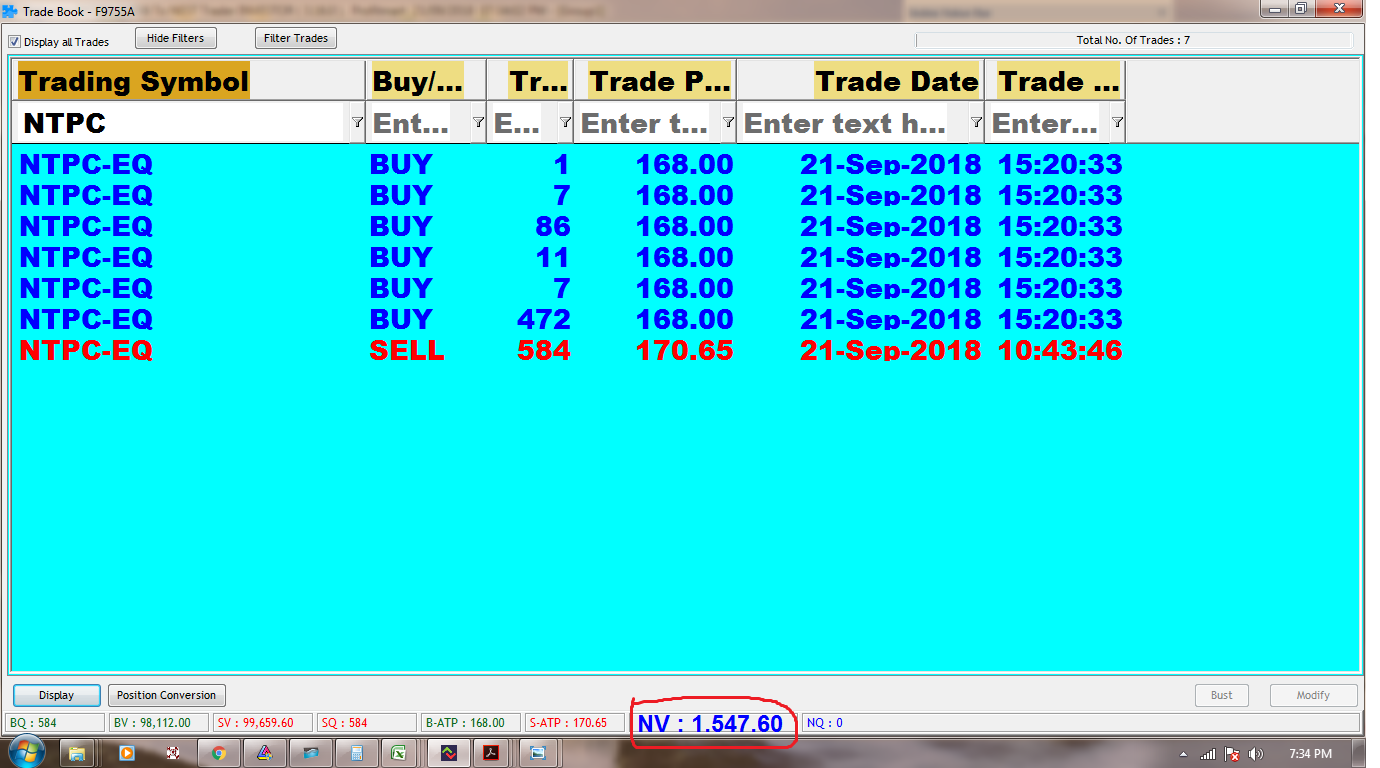Uncheck the Display all Trades checkbox
1380x768 pixels.
(15, 42)
